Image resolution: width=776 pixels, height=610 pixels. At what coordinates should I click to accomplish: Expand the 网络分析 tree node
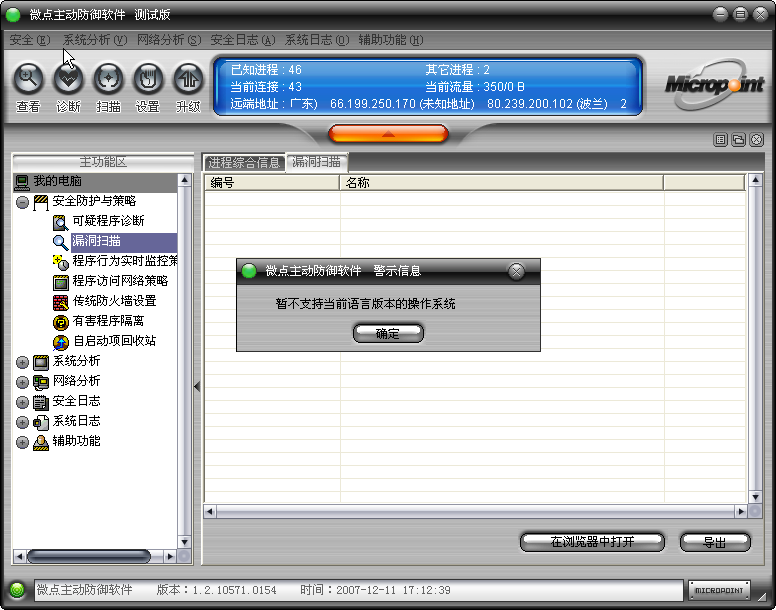[22, 382]
